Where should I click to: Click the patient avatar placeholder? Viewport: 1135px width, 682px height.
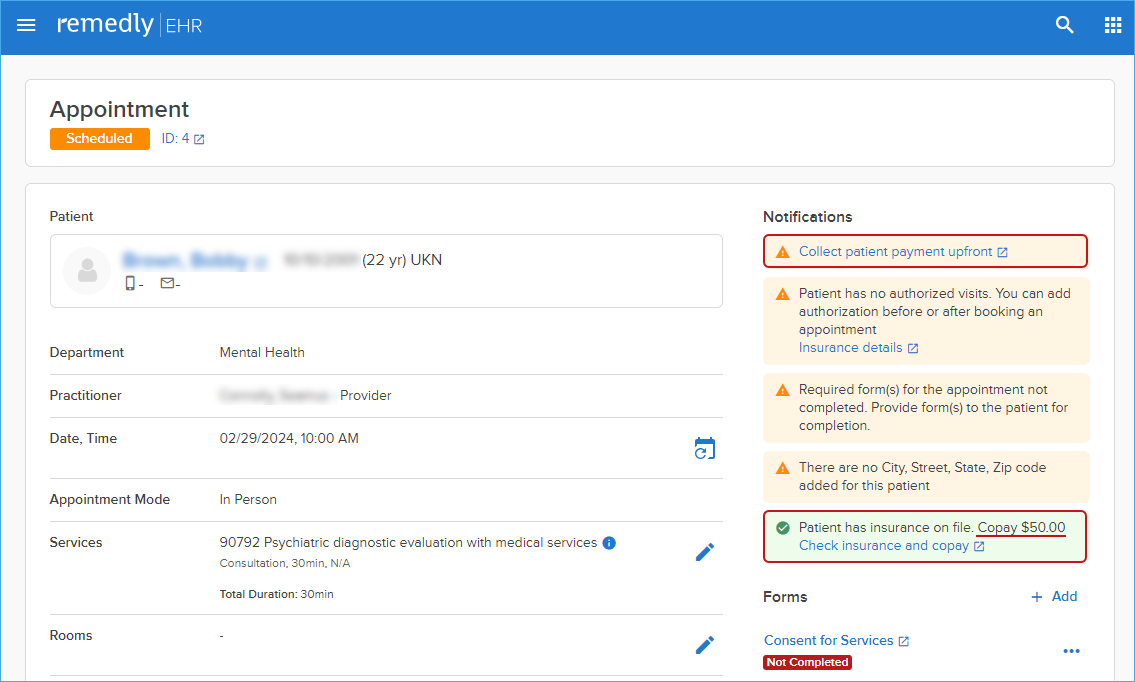87,271
